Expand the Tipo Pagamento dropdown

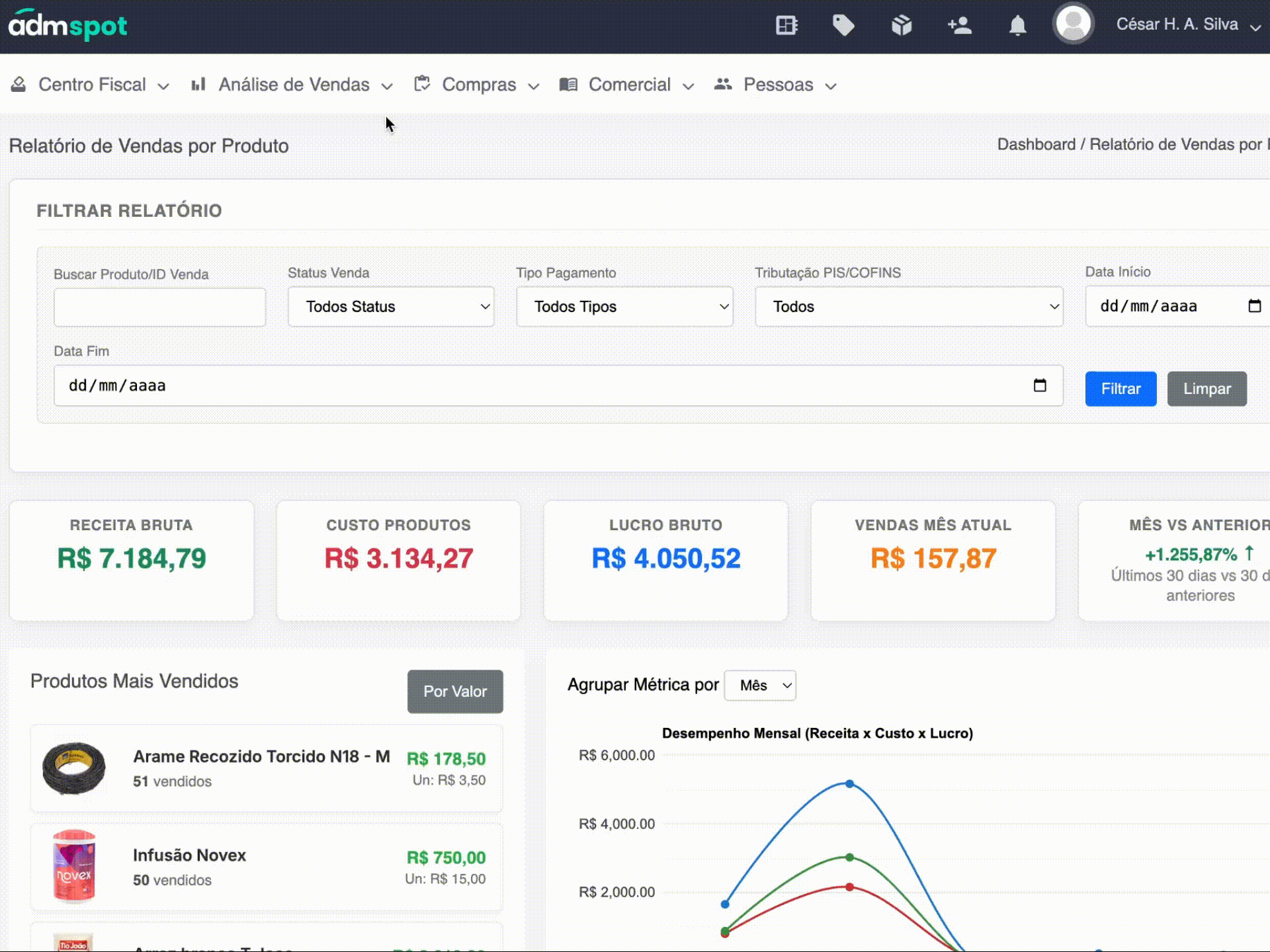point(624,307)
